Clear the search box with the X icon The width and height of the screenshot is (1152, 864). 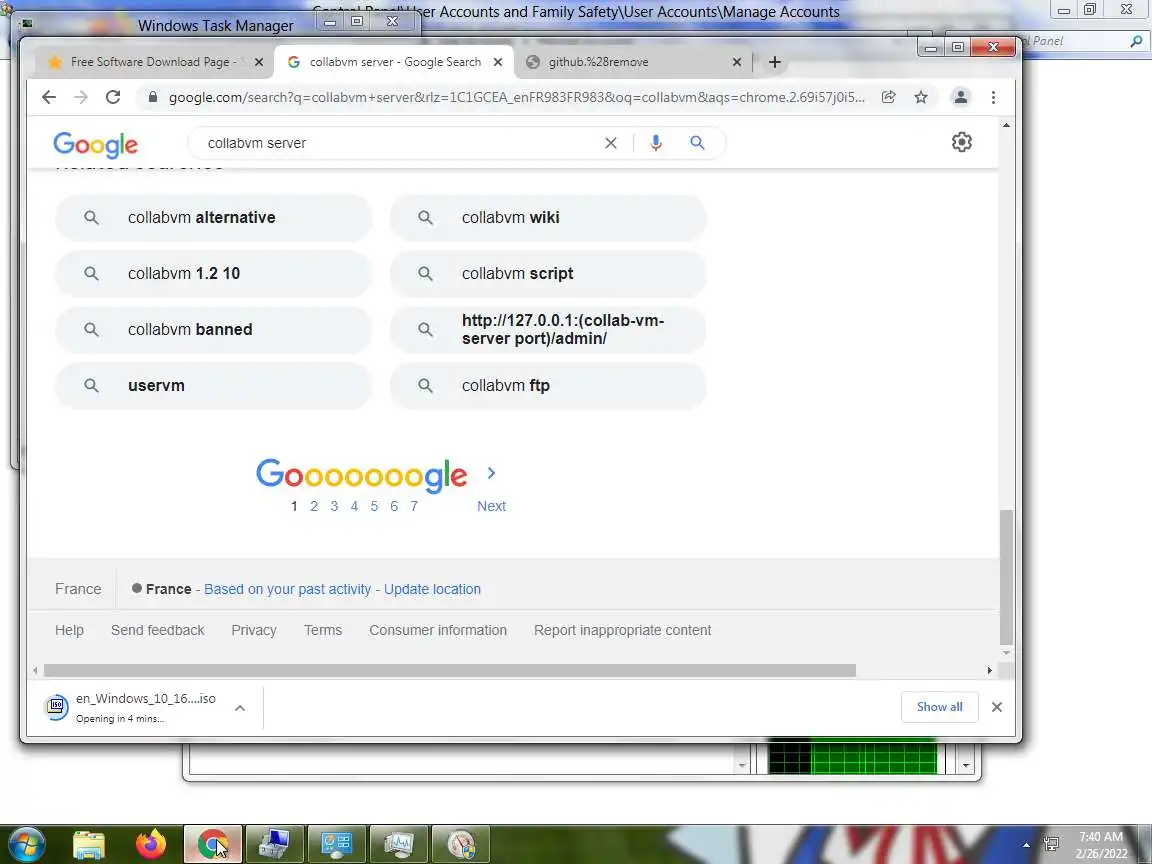tap(611, 143)
